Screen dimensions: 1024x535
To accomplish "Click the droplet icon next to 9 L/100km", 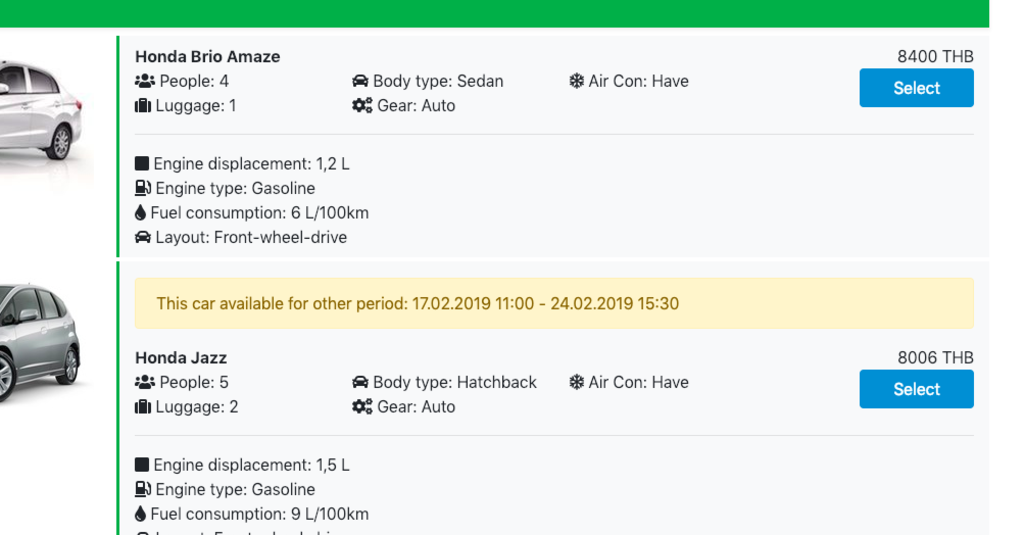I will 140,513.
